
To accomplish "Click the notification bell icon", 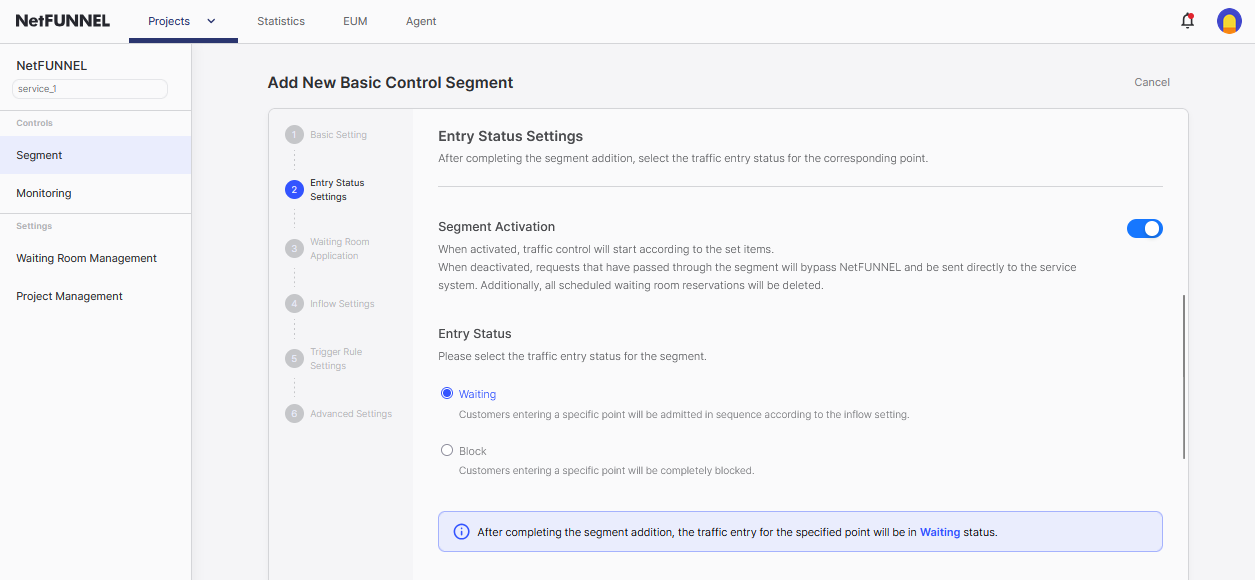I will [x=1187, y=20].
